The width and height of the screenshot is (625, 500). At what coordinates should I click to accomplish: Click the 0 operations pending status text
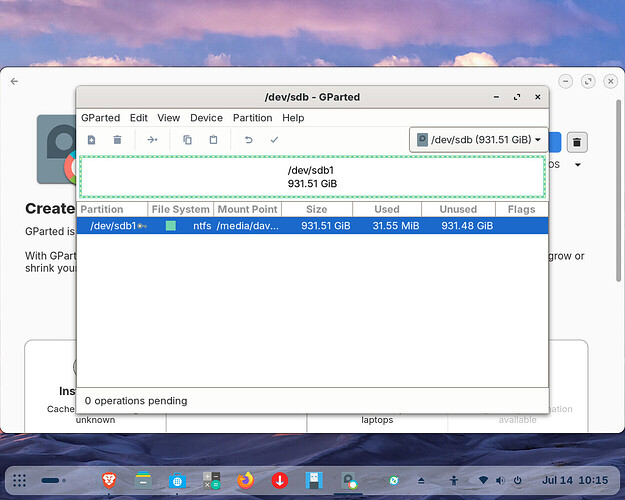[x=136, y=401]
